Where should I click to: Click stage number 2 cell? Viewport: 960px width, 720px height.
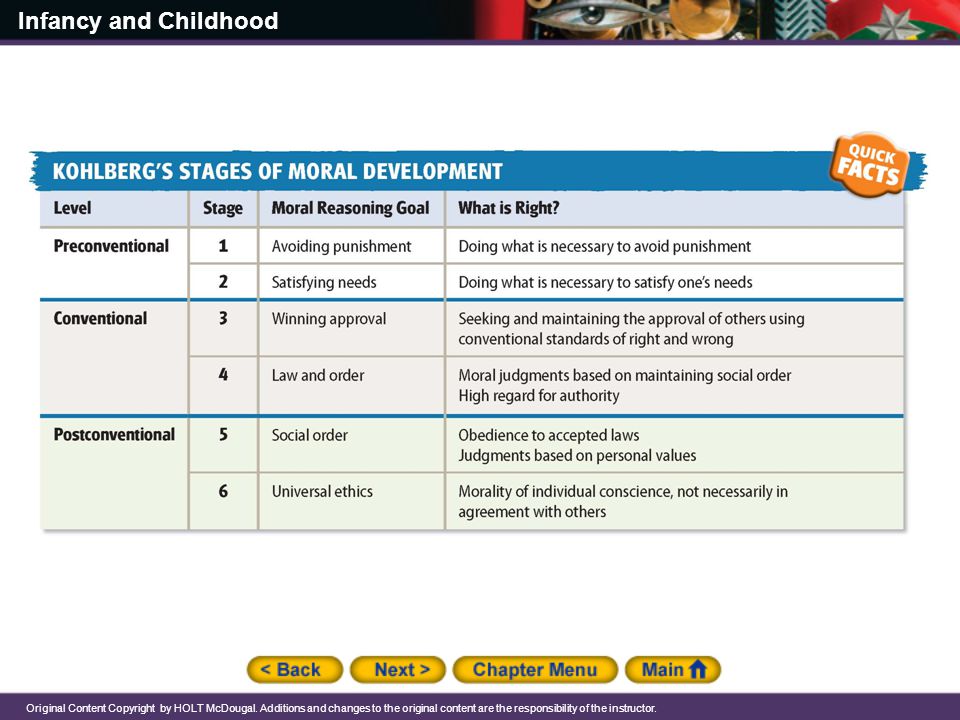(223, 282)
